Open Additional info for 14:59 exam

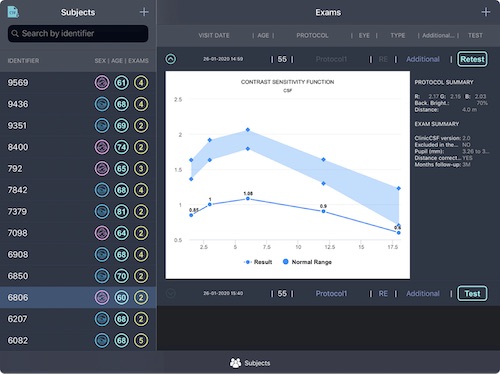[423, 59]
